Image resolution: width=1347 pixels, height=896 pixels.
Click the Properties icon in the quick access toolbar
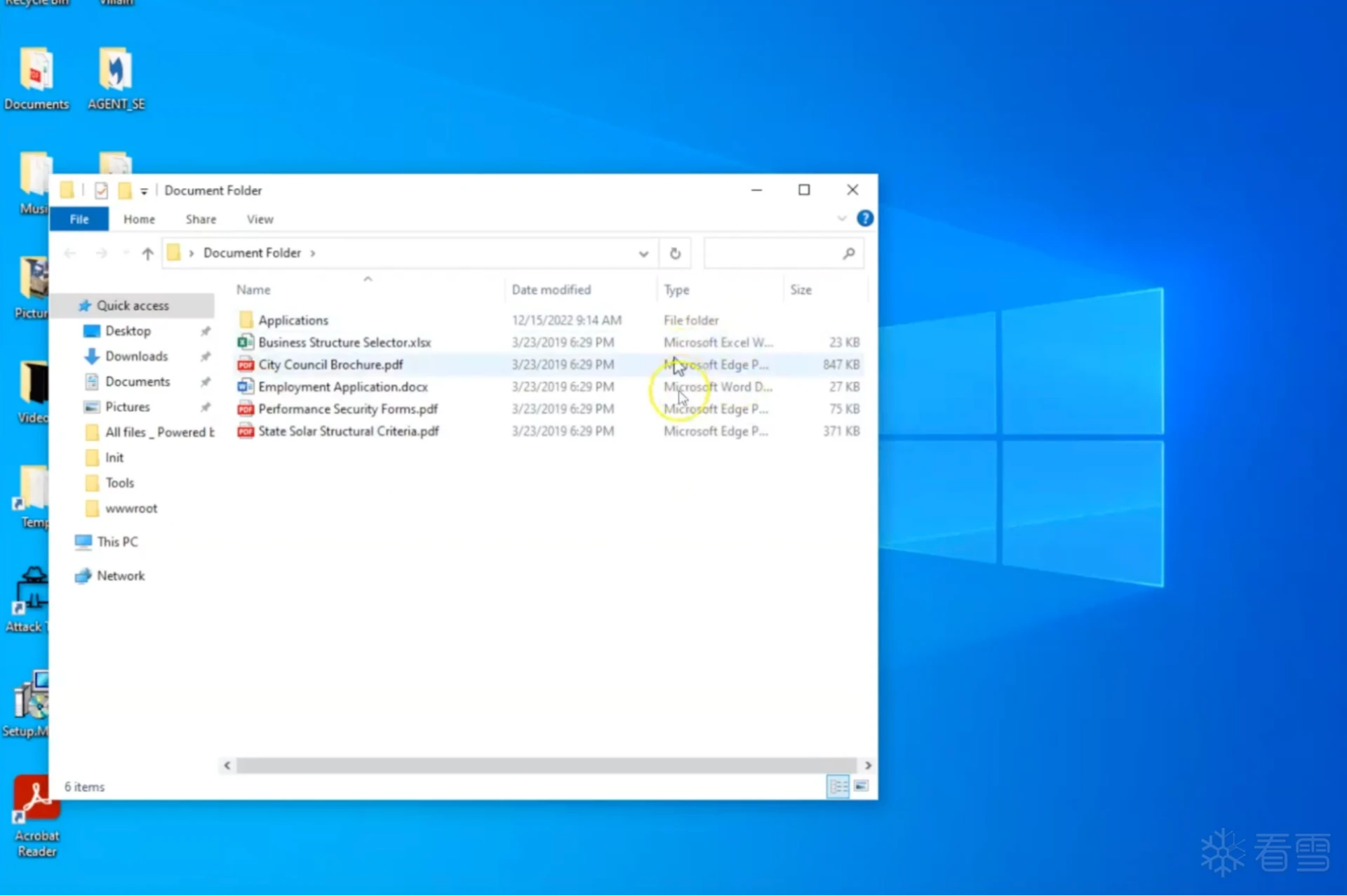(101, 190)
